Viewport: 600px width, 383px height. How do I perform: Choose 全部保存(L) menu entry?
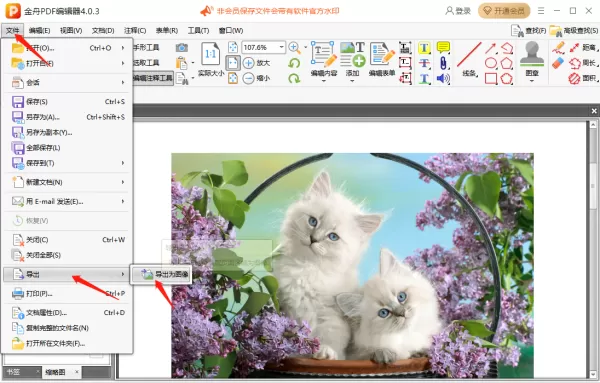pos(68,148)
